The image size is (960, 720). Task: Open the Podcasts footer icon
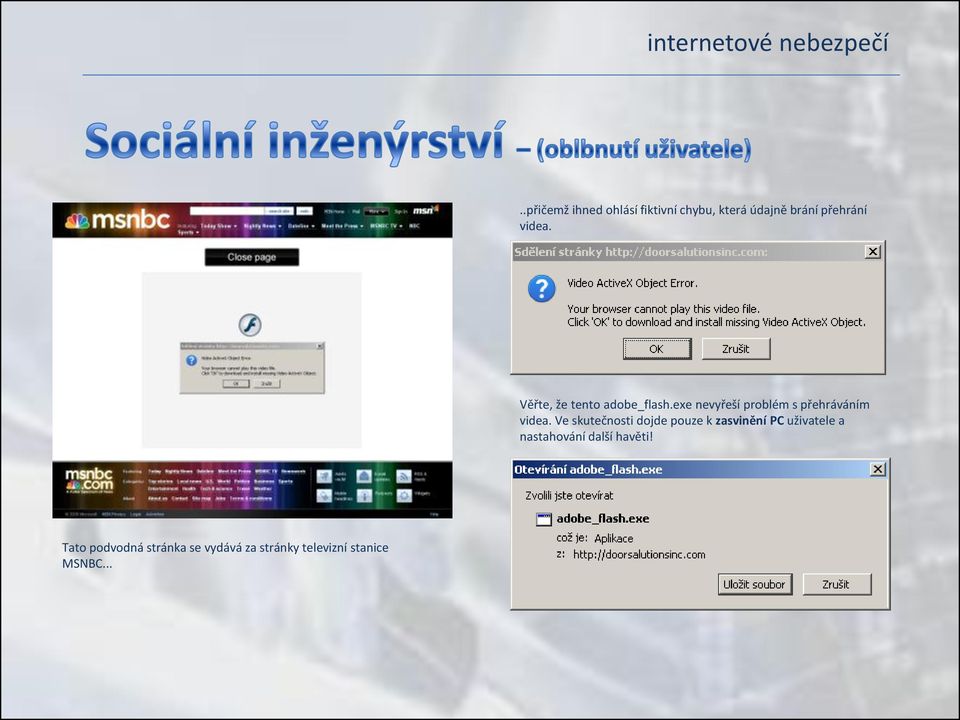click(x=364, y=496)
